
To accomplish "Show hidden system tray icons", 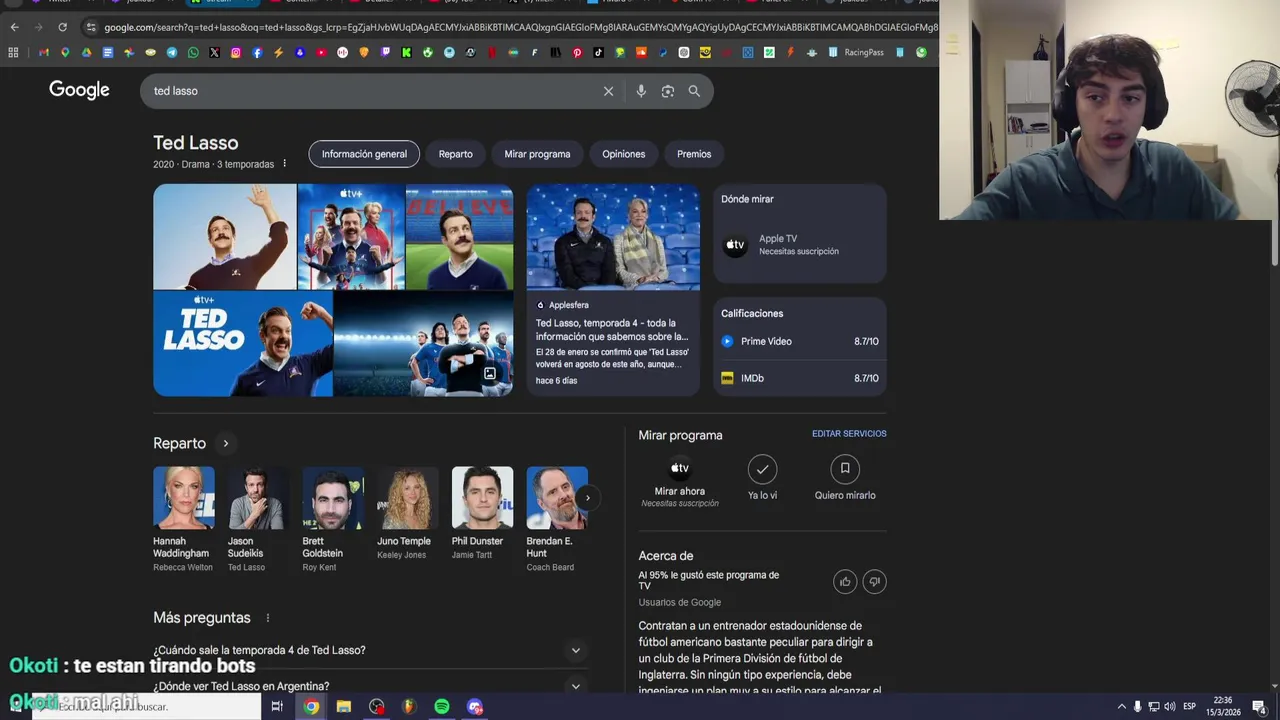I will [1121, 707].
